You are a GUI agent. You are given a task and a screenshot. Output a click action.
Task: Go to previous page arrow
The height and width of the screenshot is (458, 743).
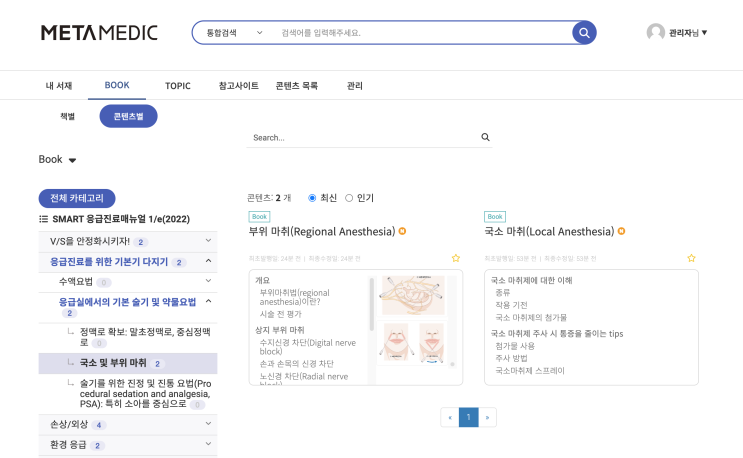(450, 417)
